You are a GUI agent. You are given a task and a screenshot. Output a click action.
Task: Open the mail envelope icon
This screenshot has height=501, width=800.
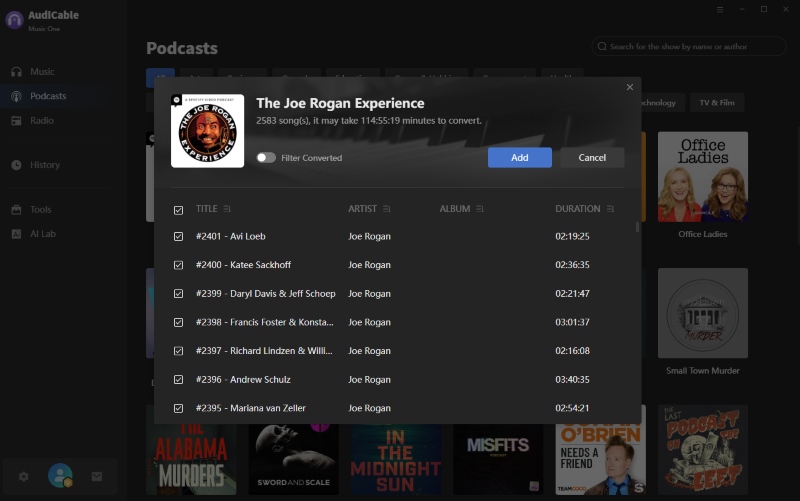pos(96,477)
